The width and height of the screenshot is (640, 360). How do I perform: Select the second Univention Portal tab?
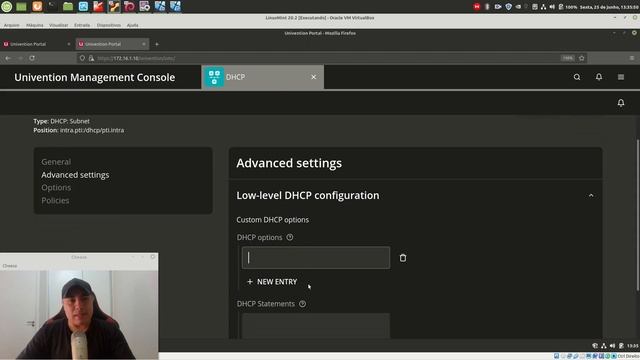pyautogui.click(x=112, y=44)
